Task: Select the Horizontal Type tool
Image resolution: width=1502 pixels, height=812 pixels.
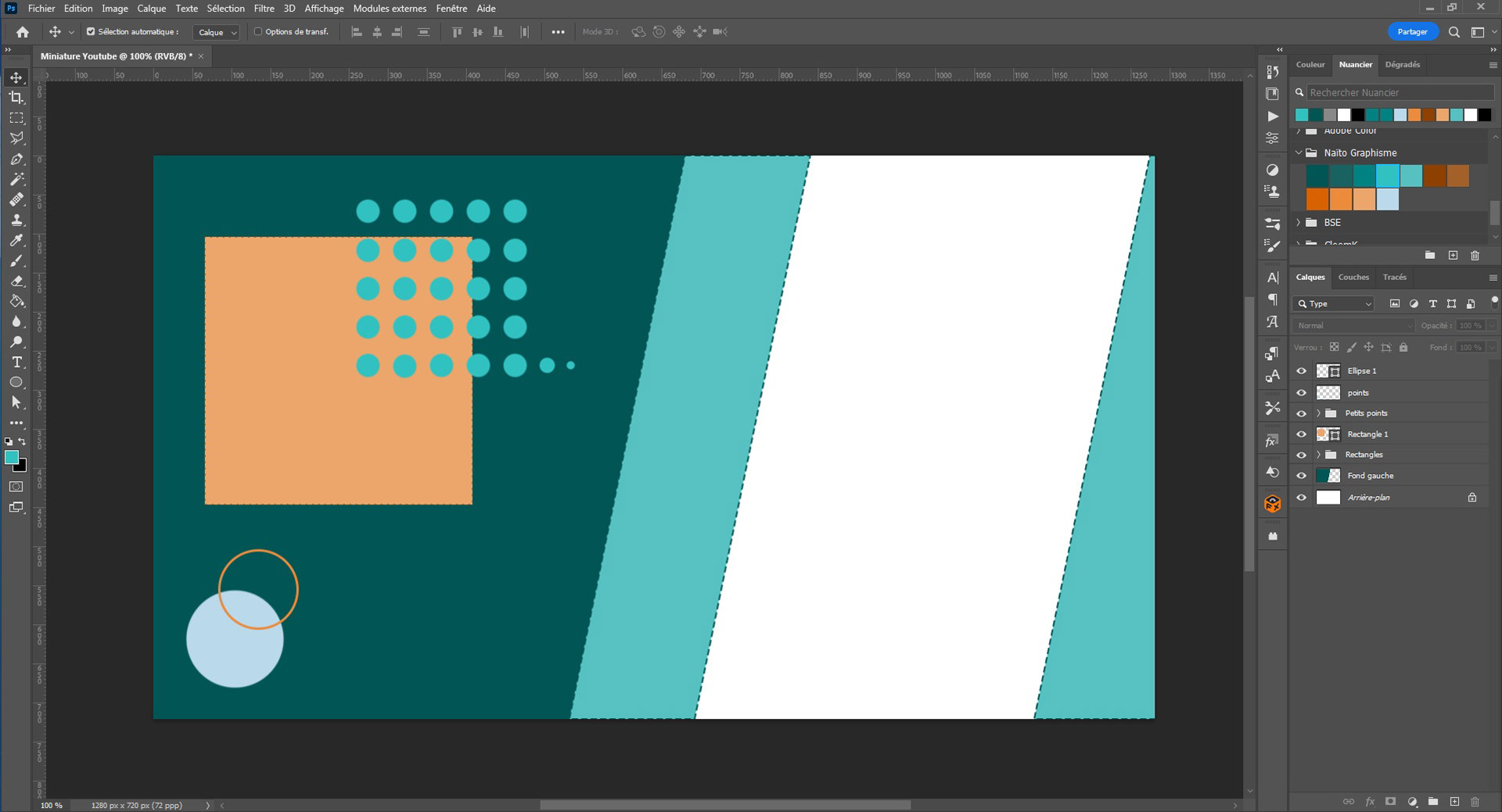Action: pyautogui.click(x=16, y=362)
